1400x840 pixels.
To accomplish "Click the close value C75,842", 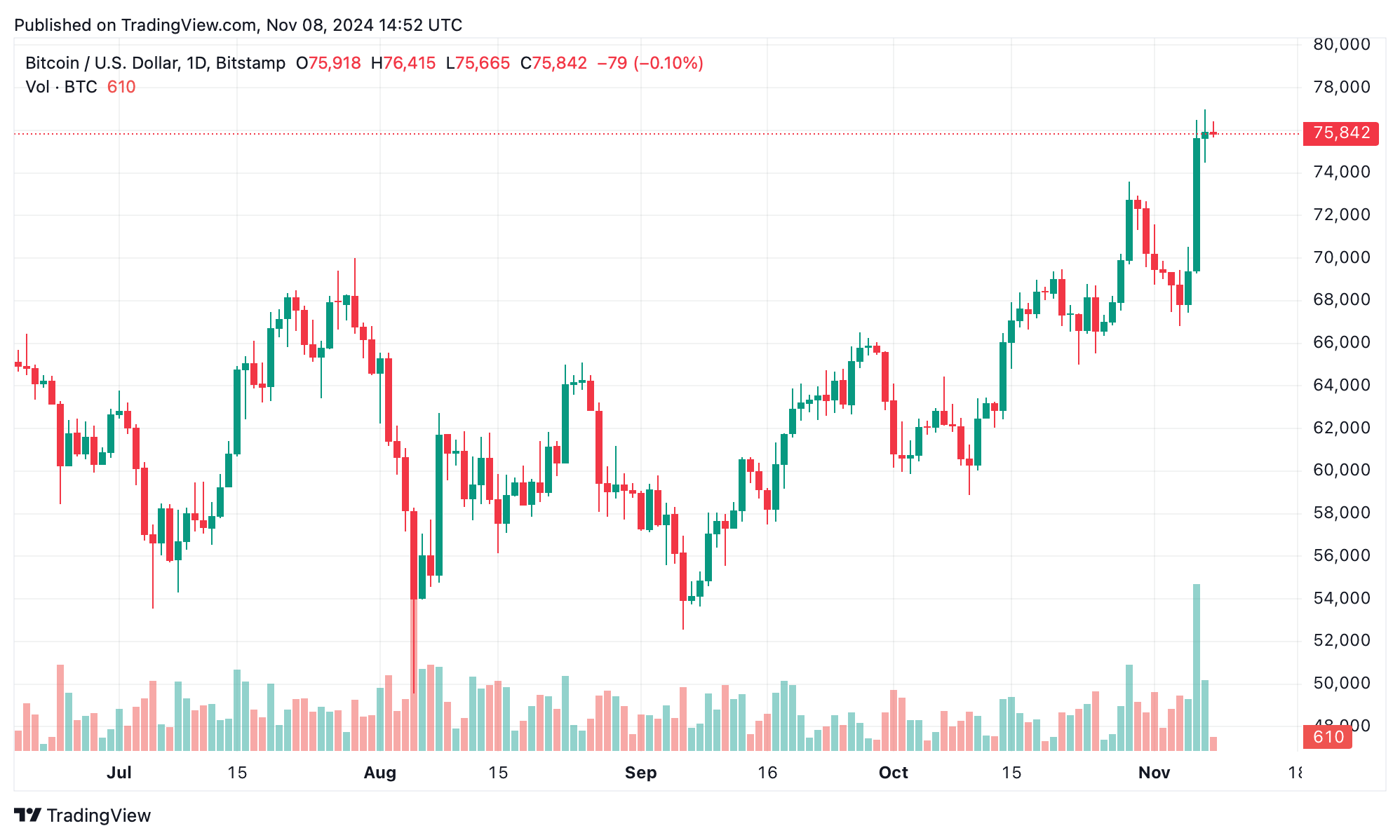I will (553, 63).
